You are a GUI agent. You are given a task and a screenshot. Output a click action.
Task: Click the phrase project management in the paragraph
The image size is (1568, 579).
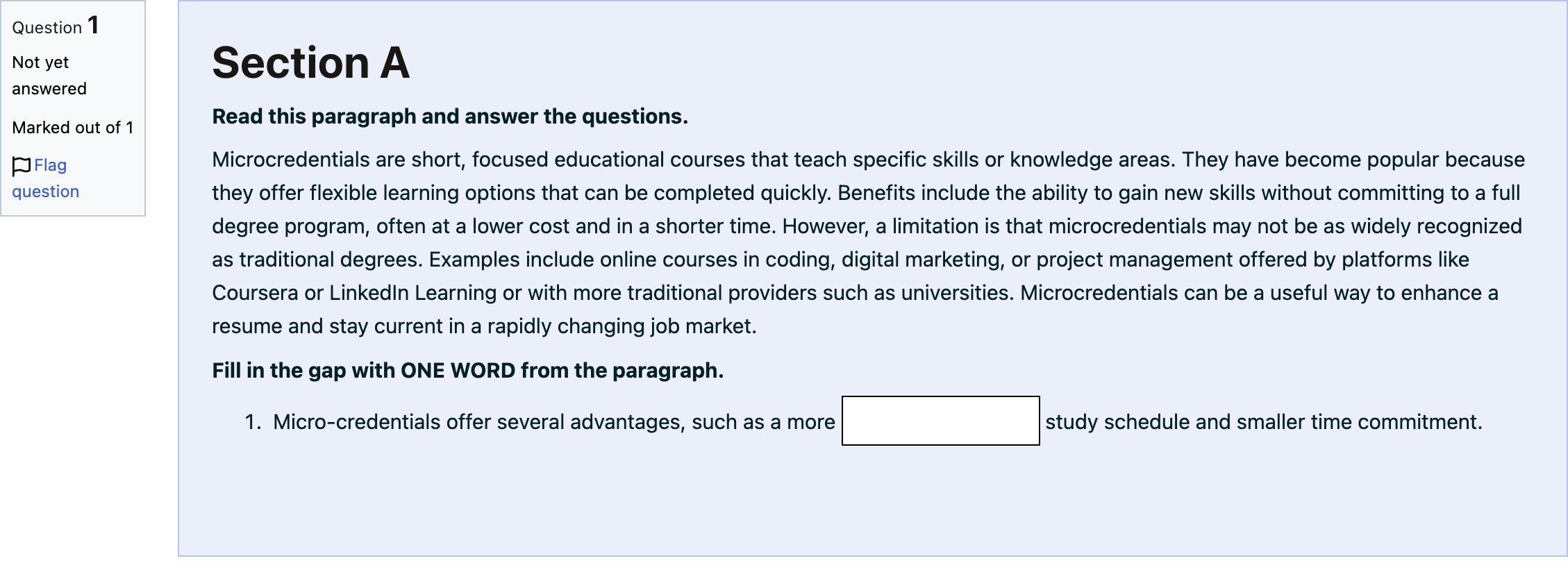(x=1169, y=260)
